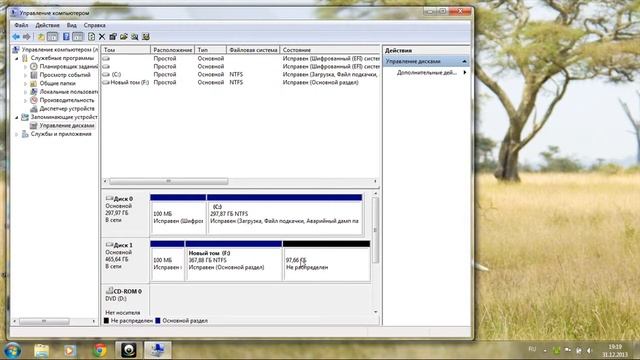Click the Open folder toolbar icon
The width and height of the screenshot is (640, 360).
coord(124,37)
